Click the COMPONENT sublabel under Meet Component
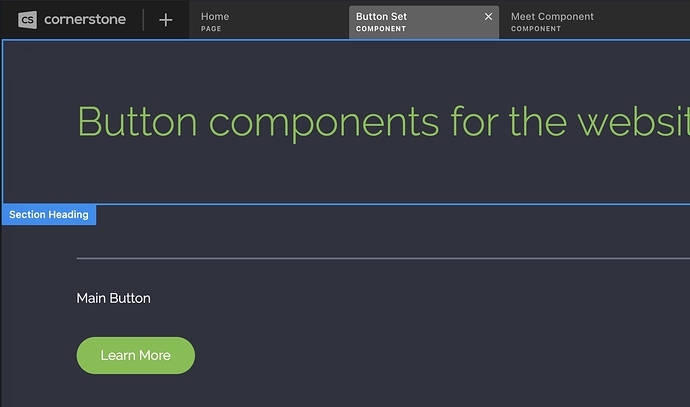This screenshot has height=407, width=690. click(x=536, y=29)
